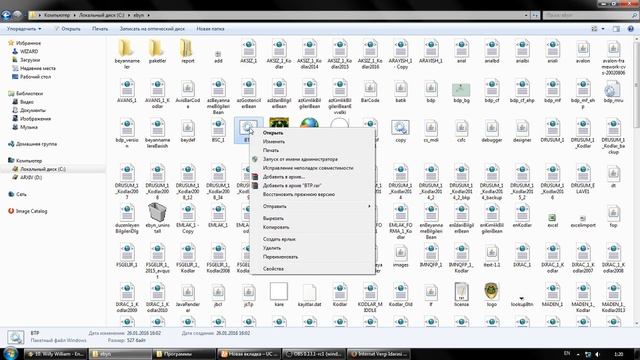Select the images file icon
640x360 pixels.
tap(400, 252)
